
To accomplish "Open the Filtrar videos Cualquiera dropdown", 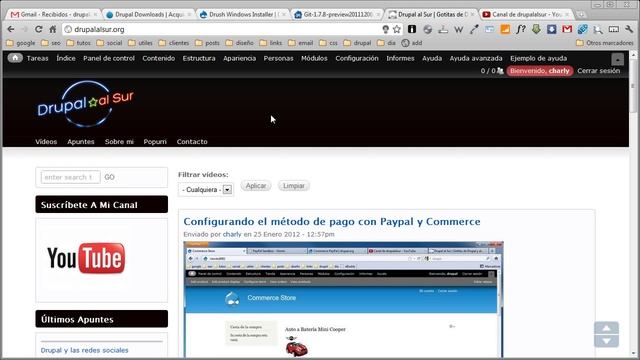I will tap(206, 190).
